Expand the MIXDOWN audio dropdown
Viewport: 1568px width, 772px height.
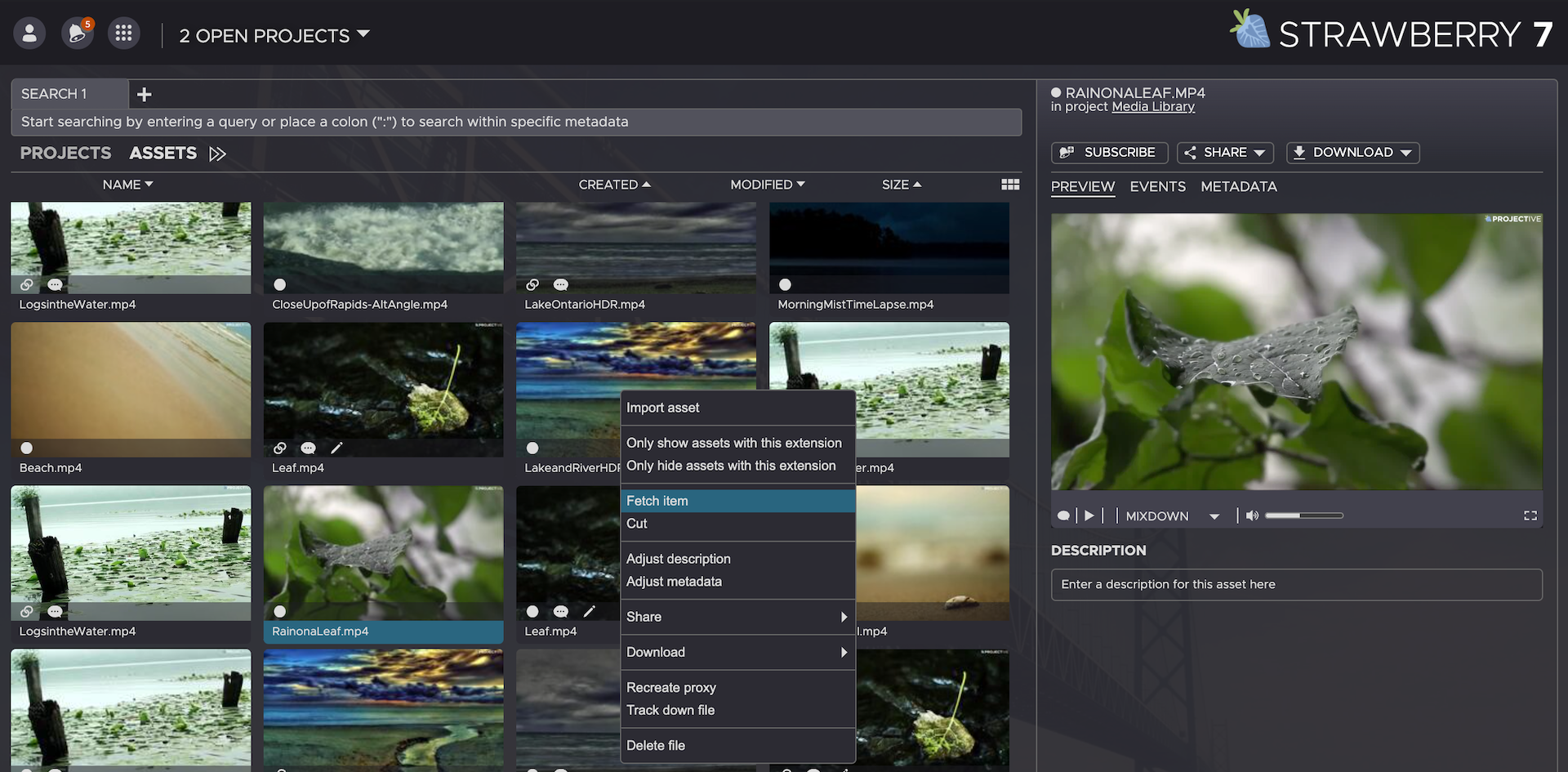click(x=1214, y=516)
